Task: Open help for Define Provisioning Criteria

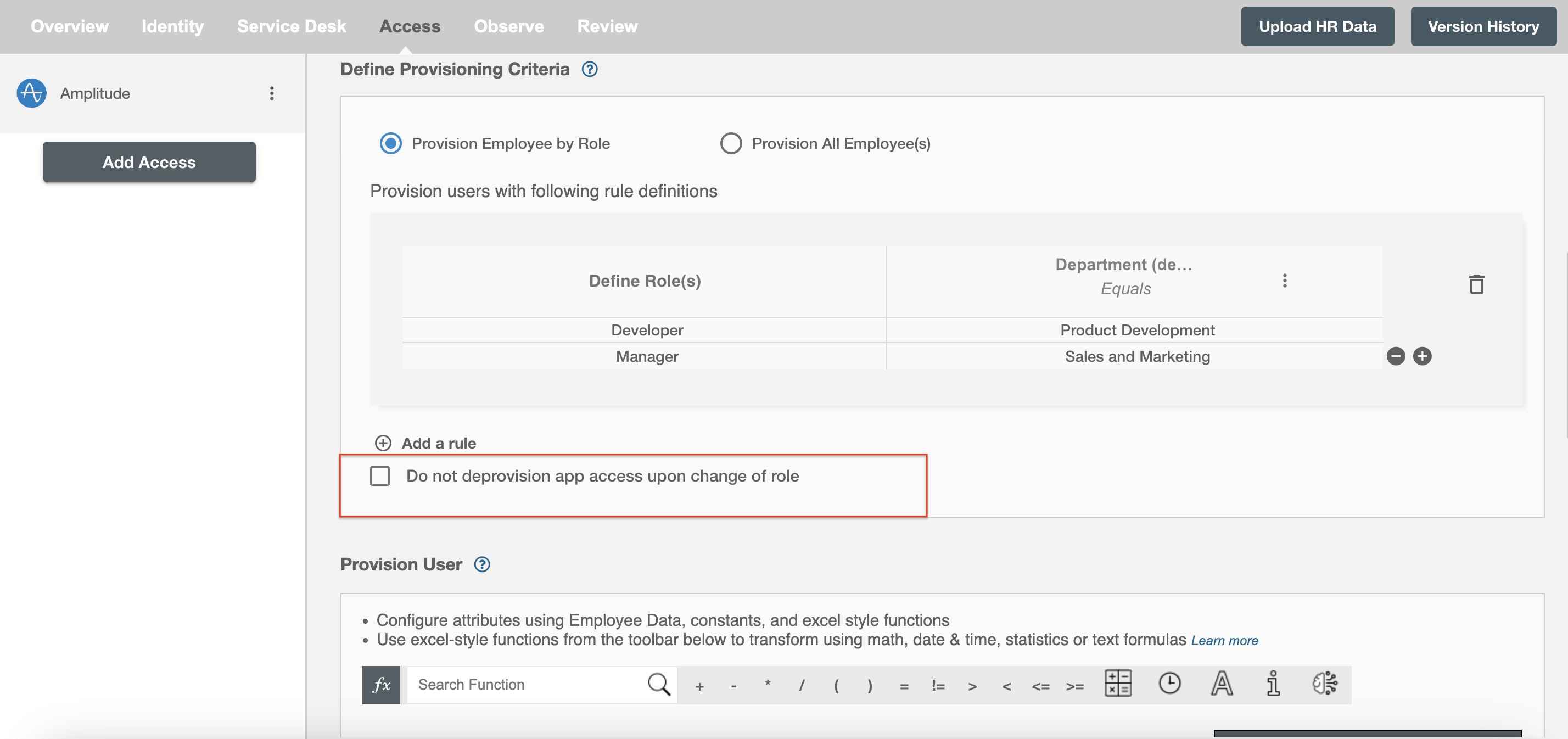Action: 589,69
